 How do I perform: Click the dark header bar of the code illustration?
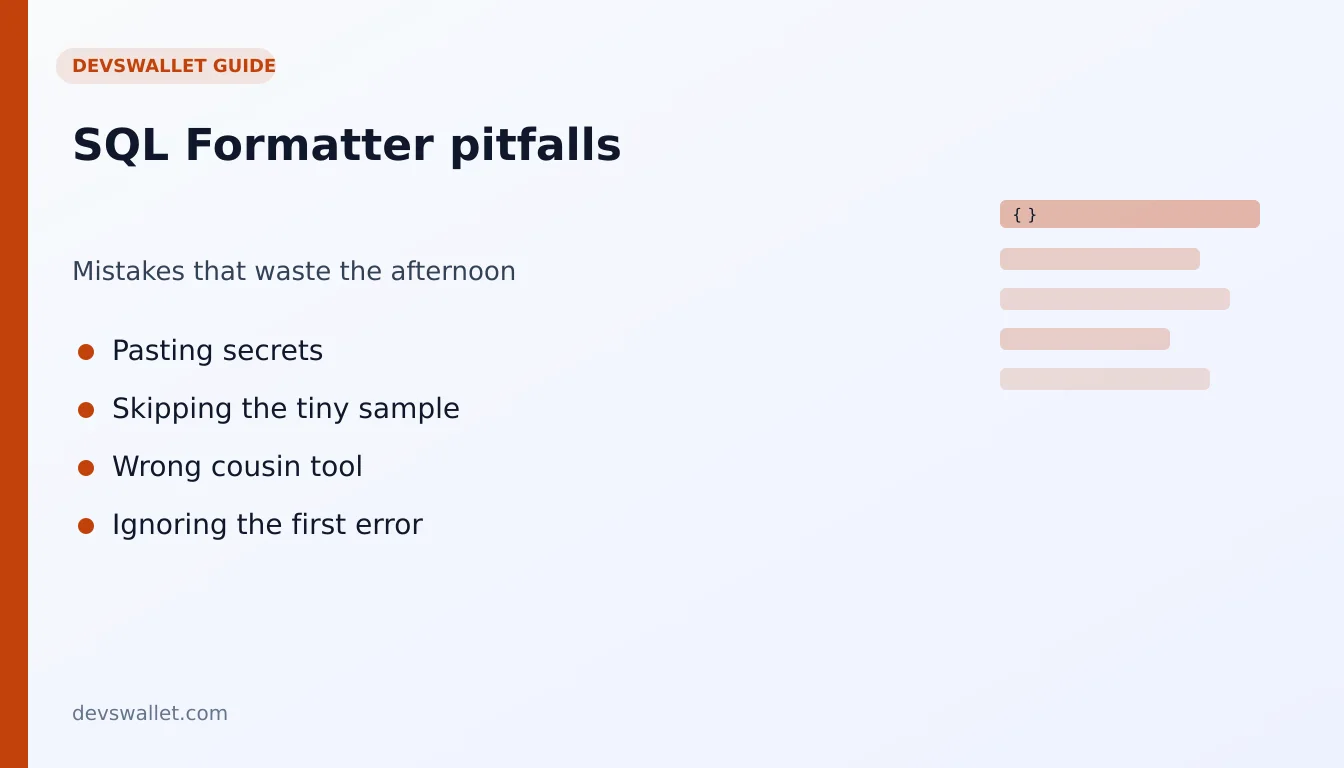click(x=1130, y=214)
